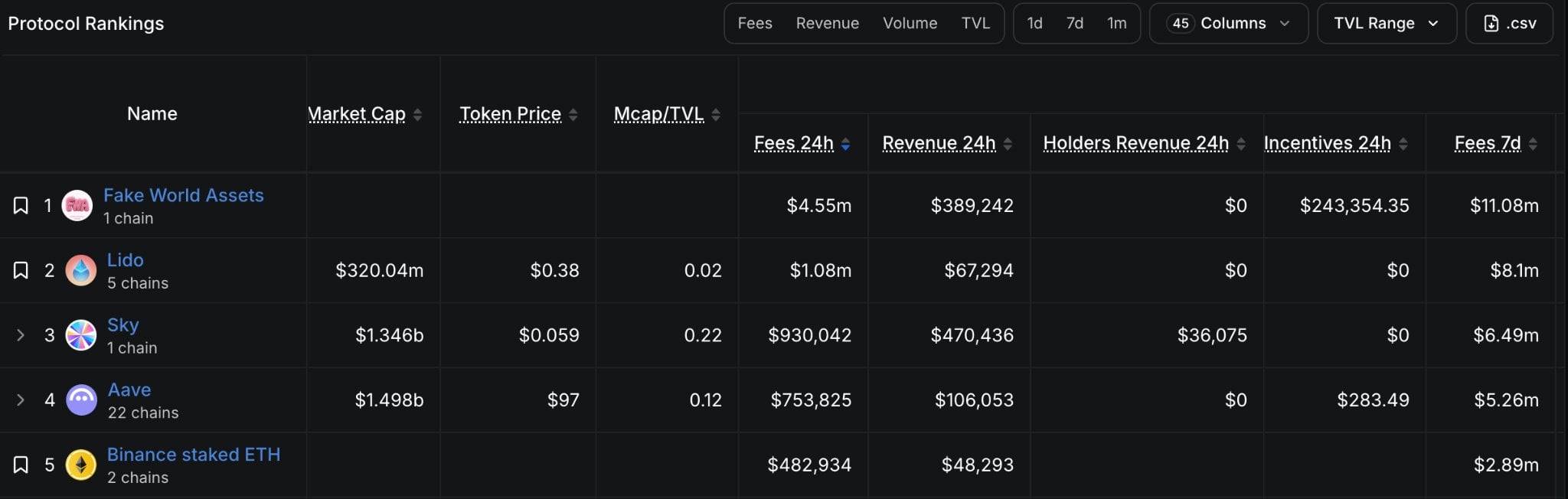This screenshot has width=1568, height=499.
Task: Sort by Holders Revenue 24h icon
Action: (1241, 144)
